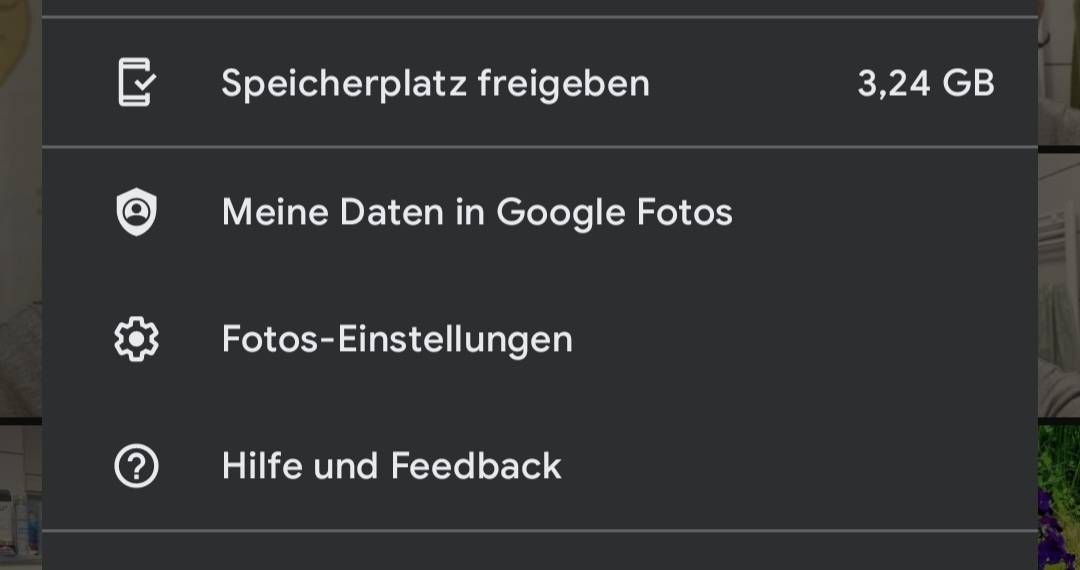Image resolution: width=1080 pixels, height=570 pixels.
Task: Tap blank row space right of Fotos-Einstellungen
Action: click(800, 340)
